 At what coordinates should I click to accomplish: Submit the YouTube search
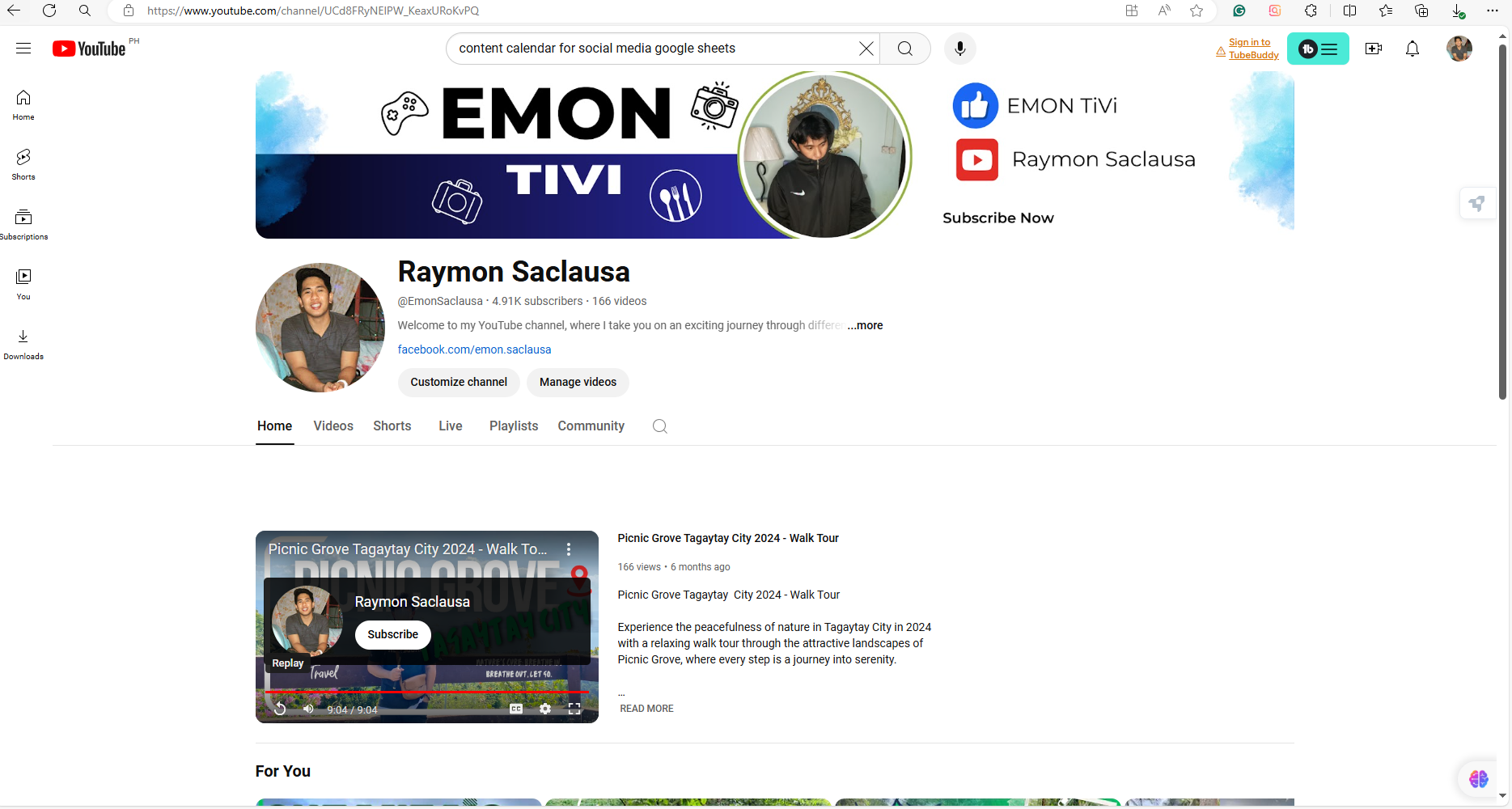pyautogui.click(x=905, y=49)
